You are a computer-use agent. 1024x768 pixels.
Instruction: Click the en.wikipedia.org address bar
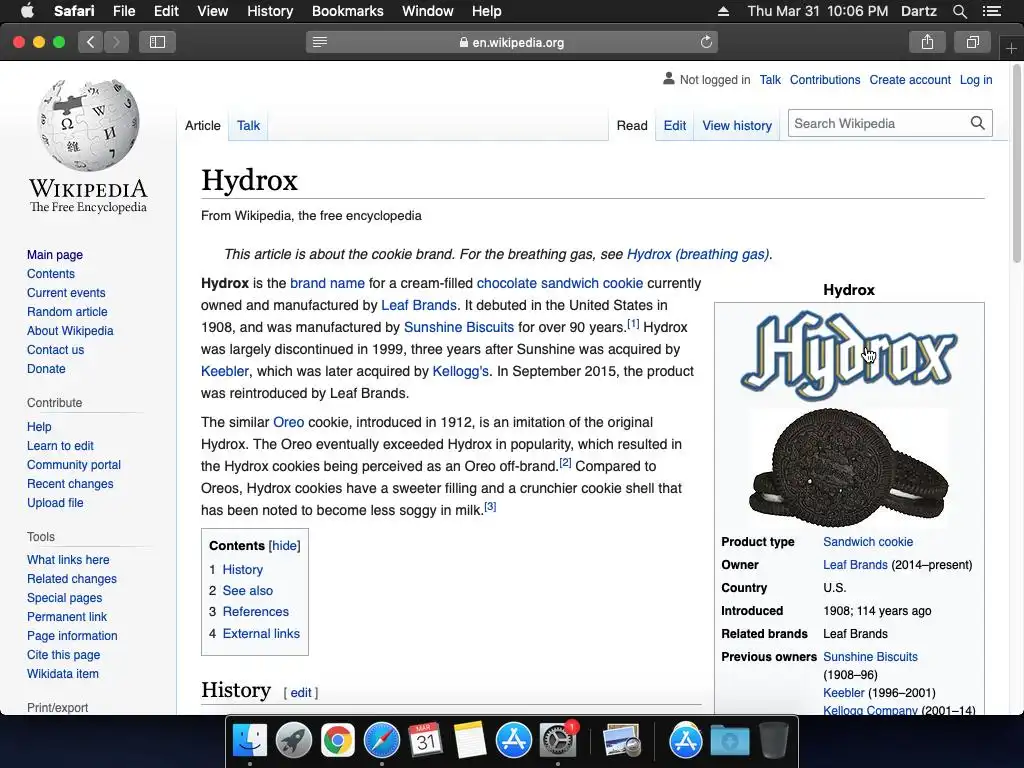click(x=512, y=42)
